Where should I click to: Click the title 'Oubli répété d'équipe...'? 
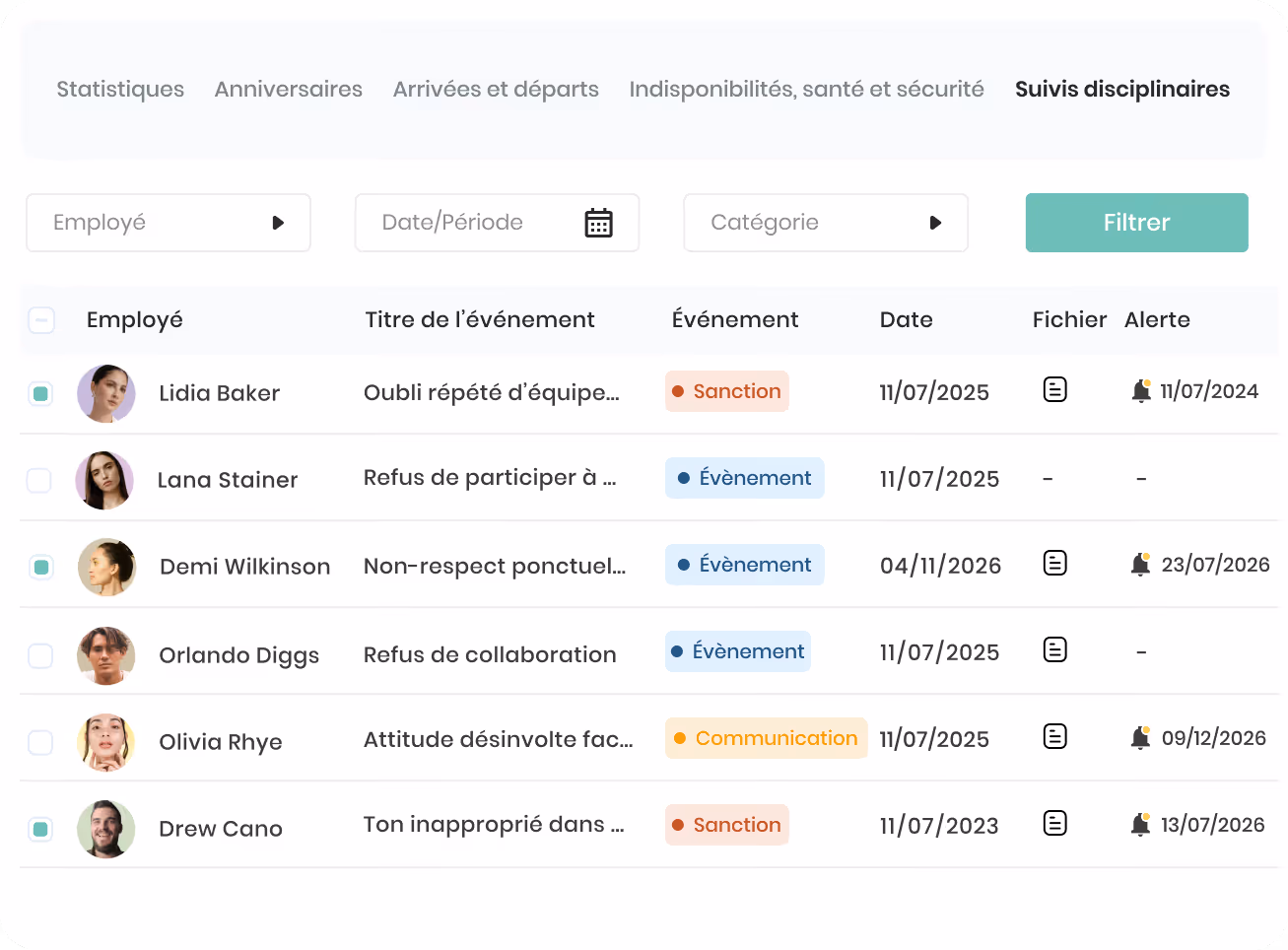pos(492,393)
